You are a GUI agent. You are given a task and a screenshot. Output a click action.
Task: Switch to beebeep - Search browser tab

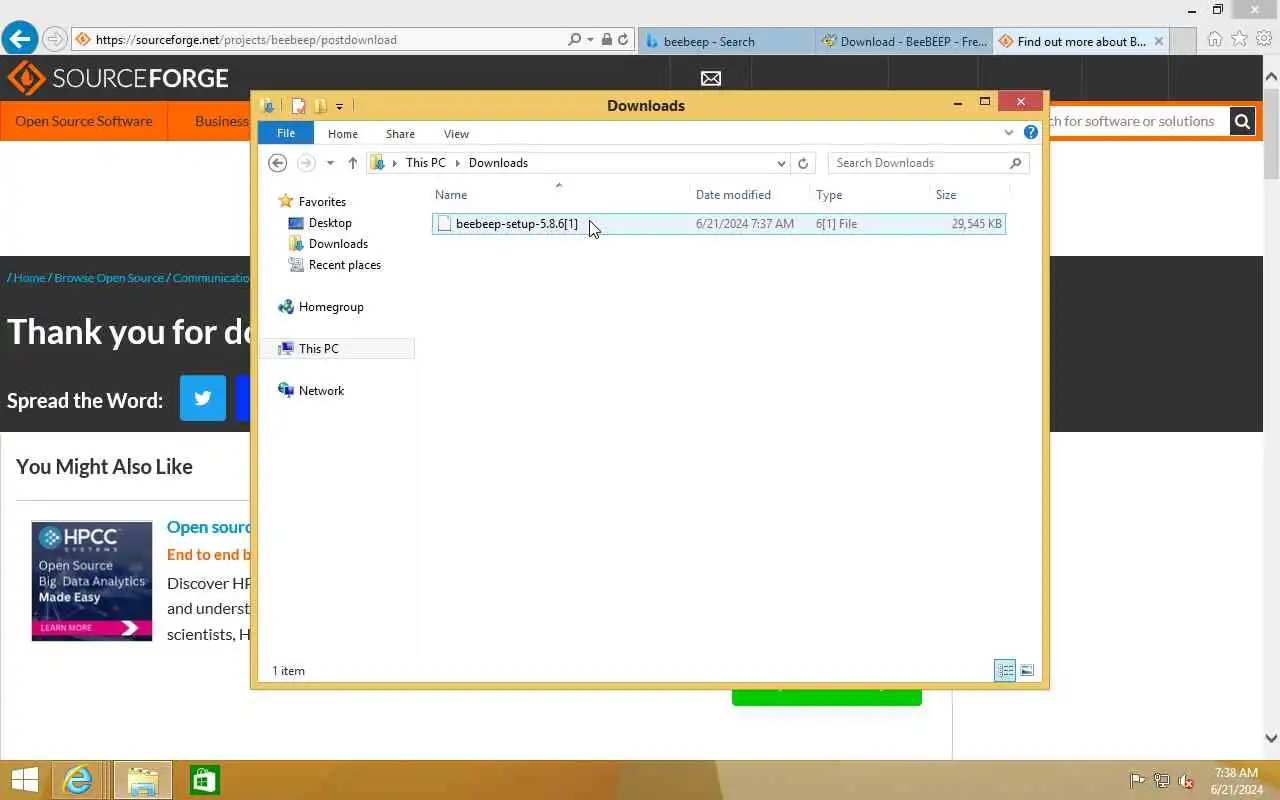(x=726, y=41)
